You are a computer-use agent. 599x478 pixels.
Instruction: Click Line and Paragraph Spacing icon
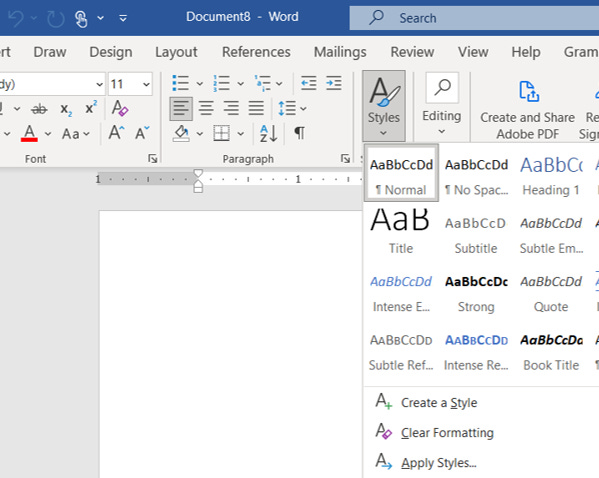287,109
